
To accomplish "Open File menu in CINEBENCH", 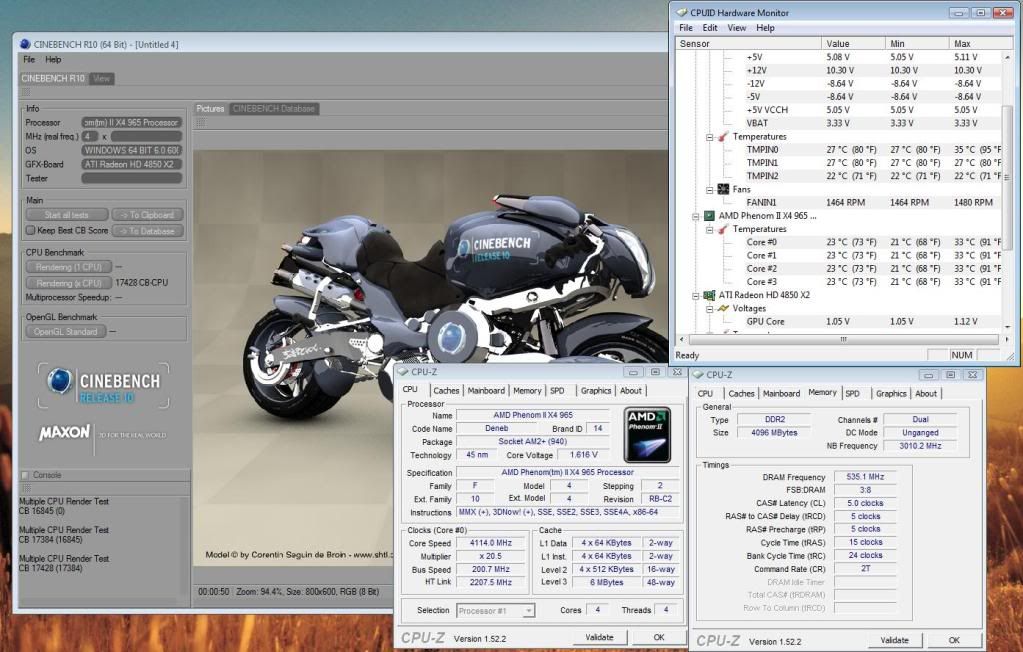I will (x=29, y=59).
